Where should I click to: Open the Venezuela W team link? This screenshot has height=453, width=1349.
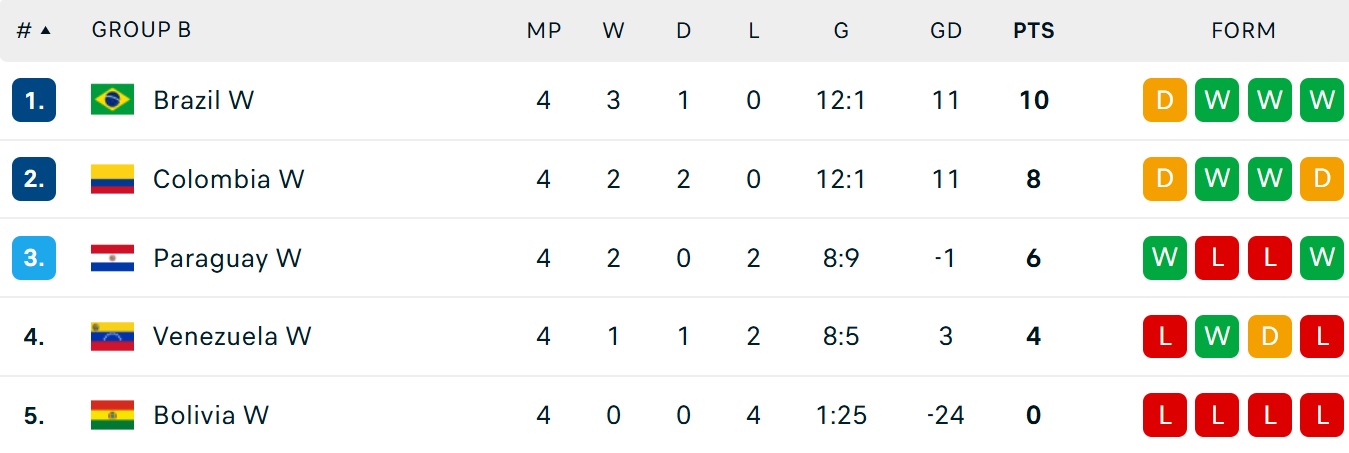[x=232, y=336]
